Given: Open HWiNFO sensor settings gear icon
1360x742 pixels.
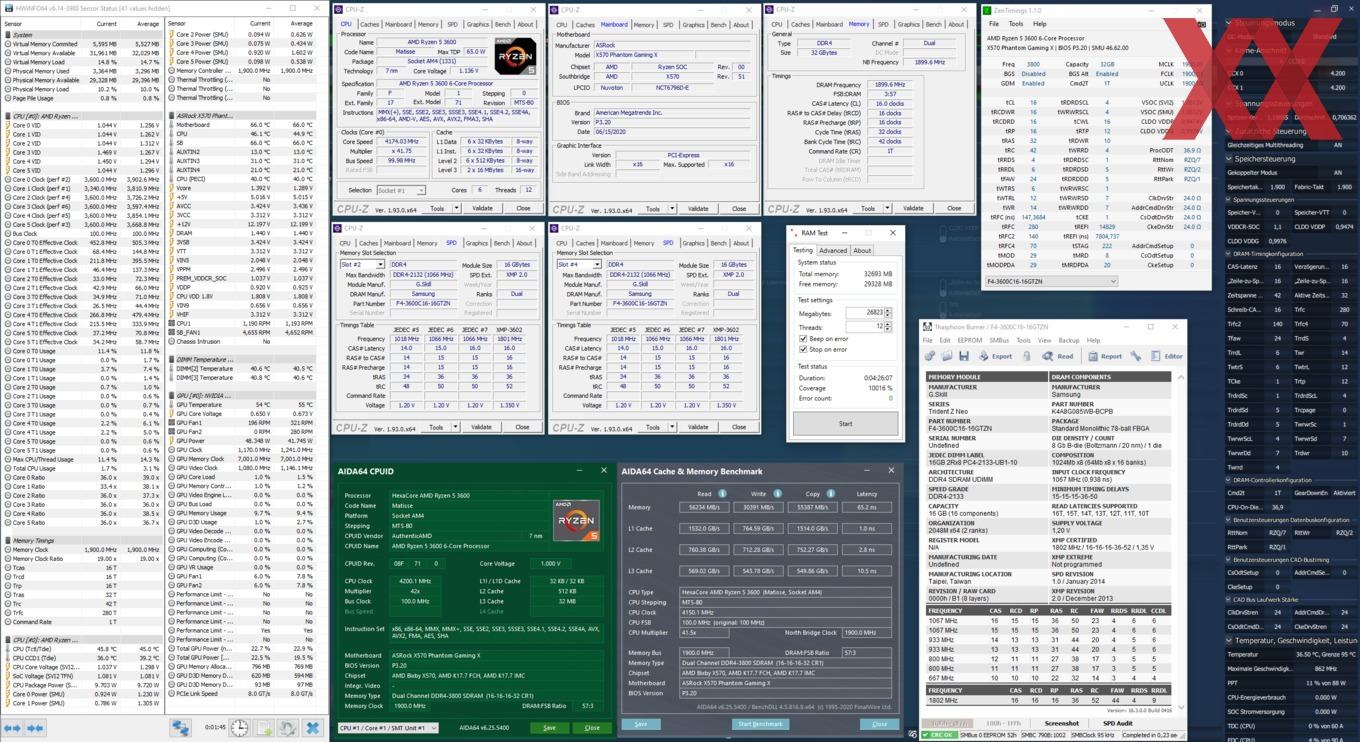Looking at the screenshot, I should [x=288, y=728].
